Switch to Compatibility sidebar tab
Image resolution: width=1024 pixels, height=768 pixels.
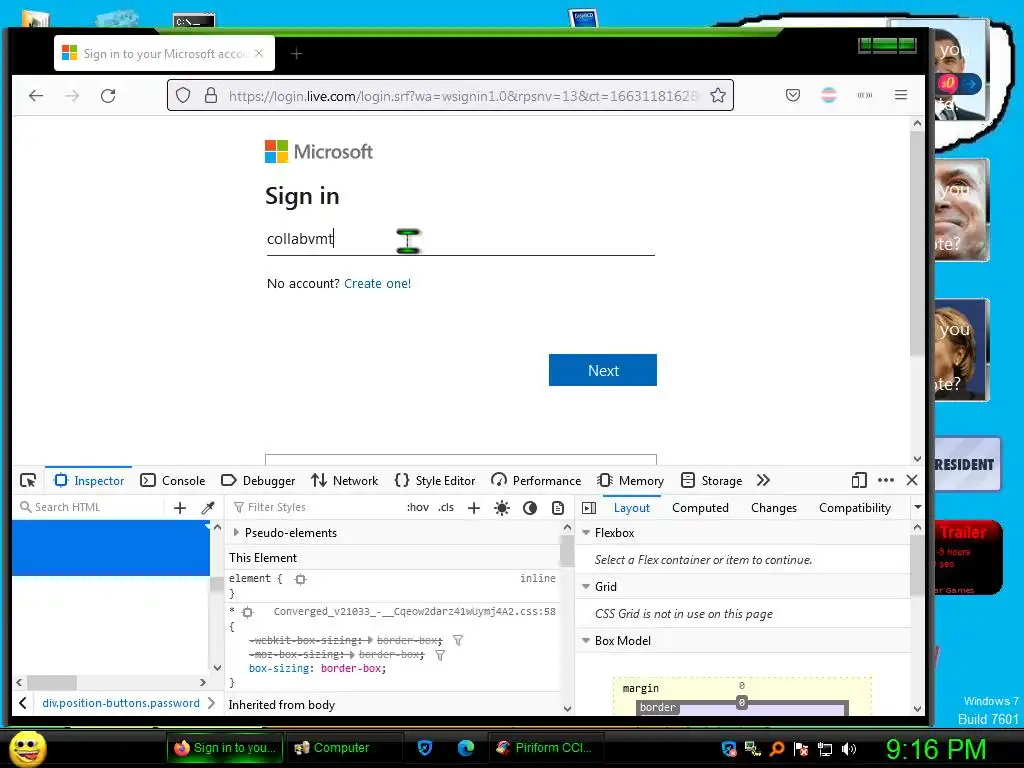855,508
